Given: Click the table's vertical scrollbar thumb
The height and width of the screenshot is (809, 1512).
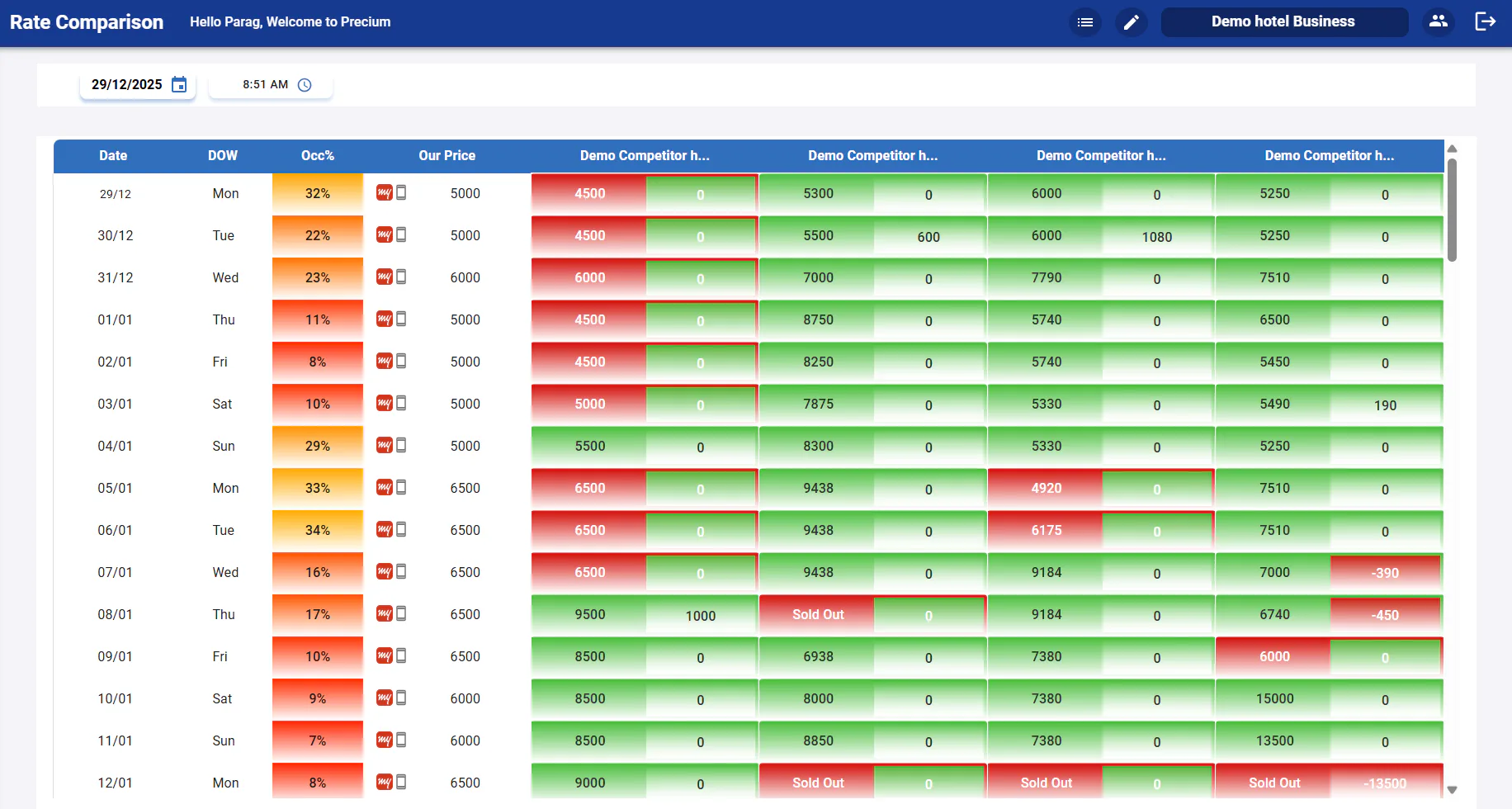Looking at the screenshot, I should tap(1453, 210).
